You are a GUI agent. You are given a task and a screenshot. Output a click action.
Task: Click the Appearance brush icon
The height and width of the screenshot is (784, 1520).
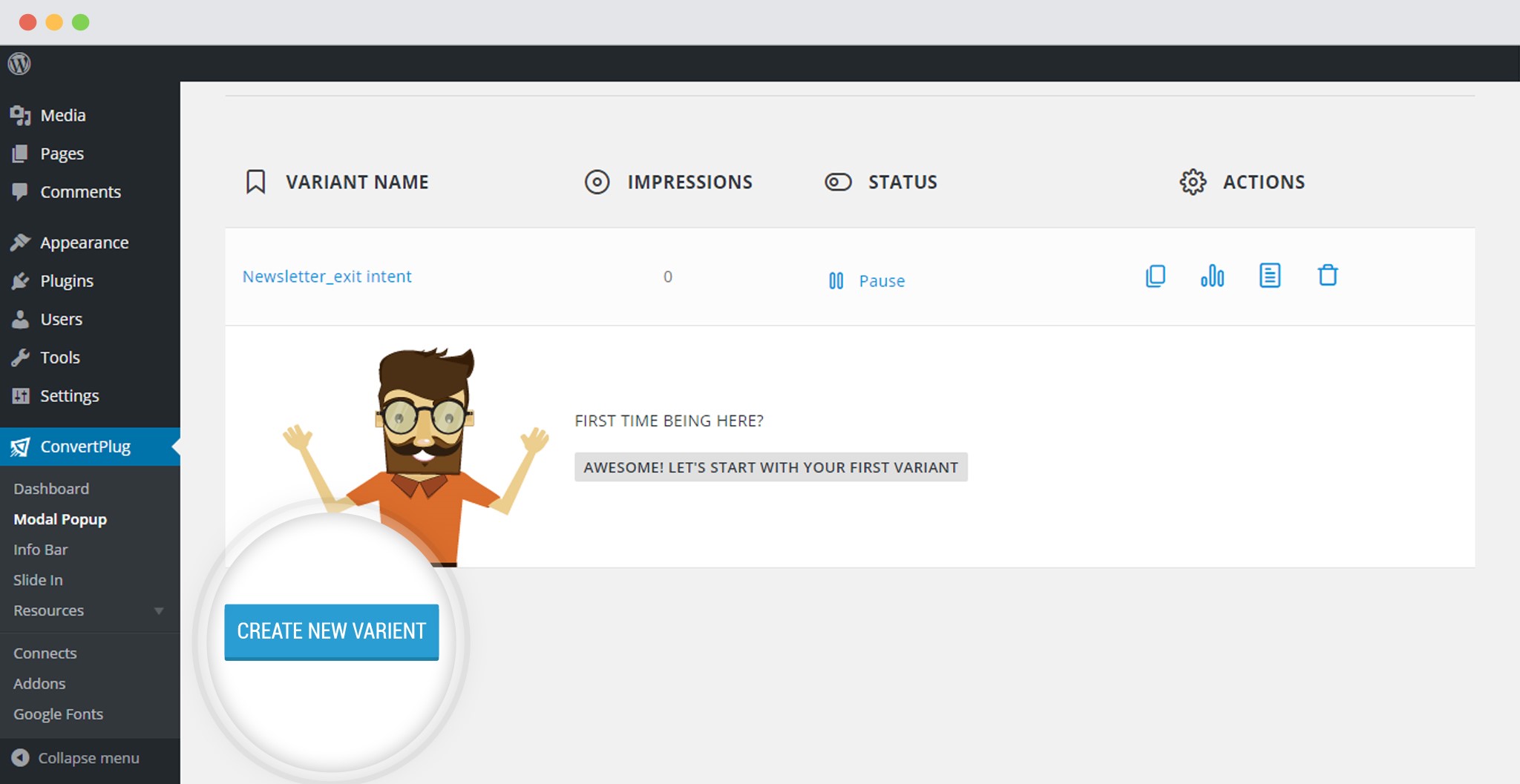tap(21, 243)
